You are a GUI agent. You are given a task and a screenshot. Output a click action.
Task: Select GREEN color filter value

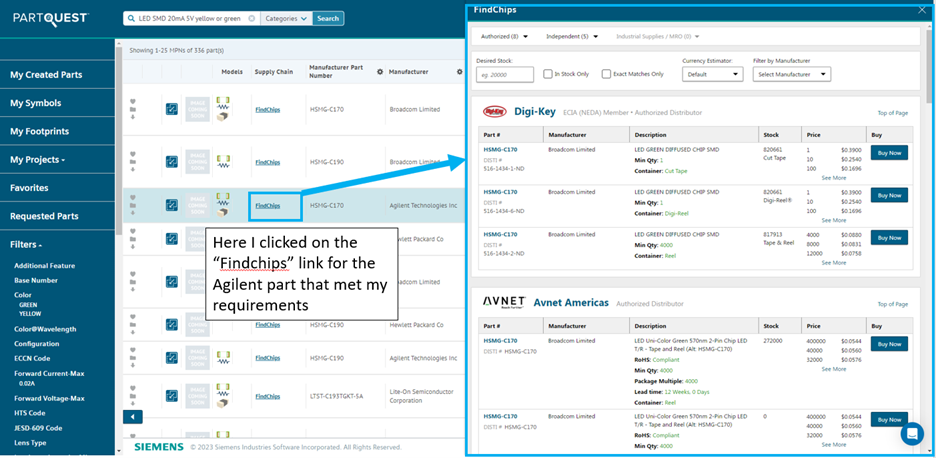pyautogui.click(x=27, y=305)
